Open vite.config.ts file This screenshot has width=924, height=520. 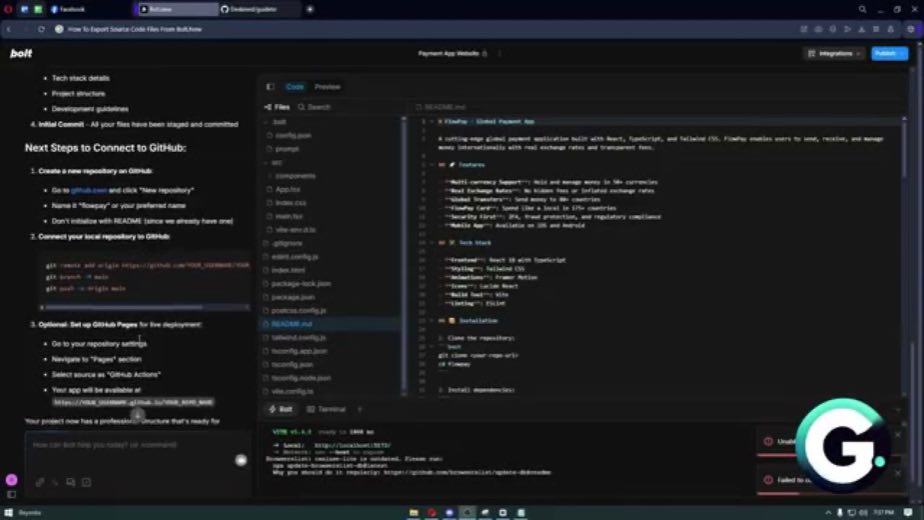(x=292, y=391)
